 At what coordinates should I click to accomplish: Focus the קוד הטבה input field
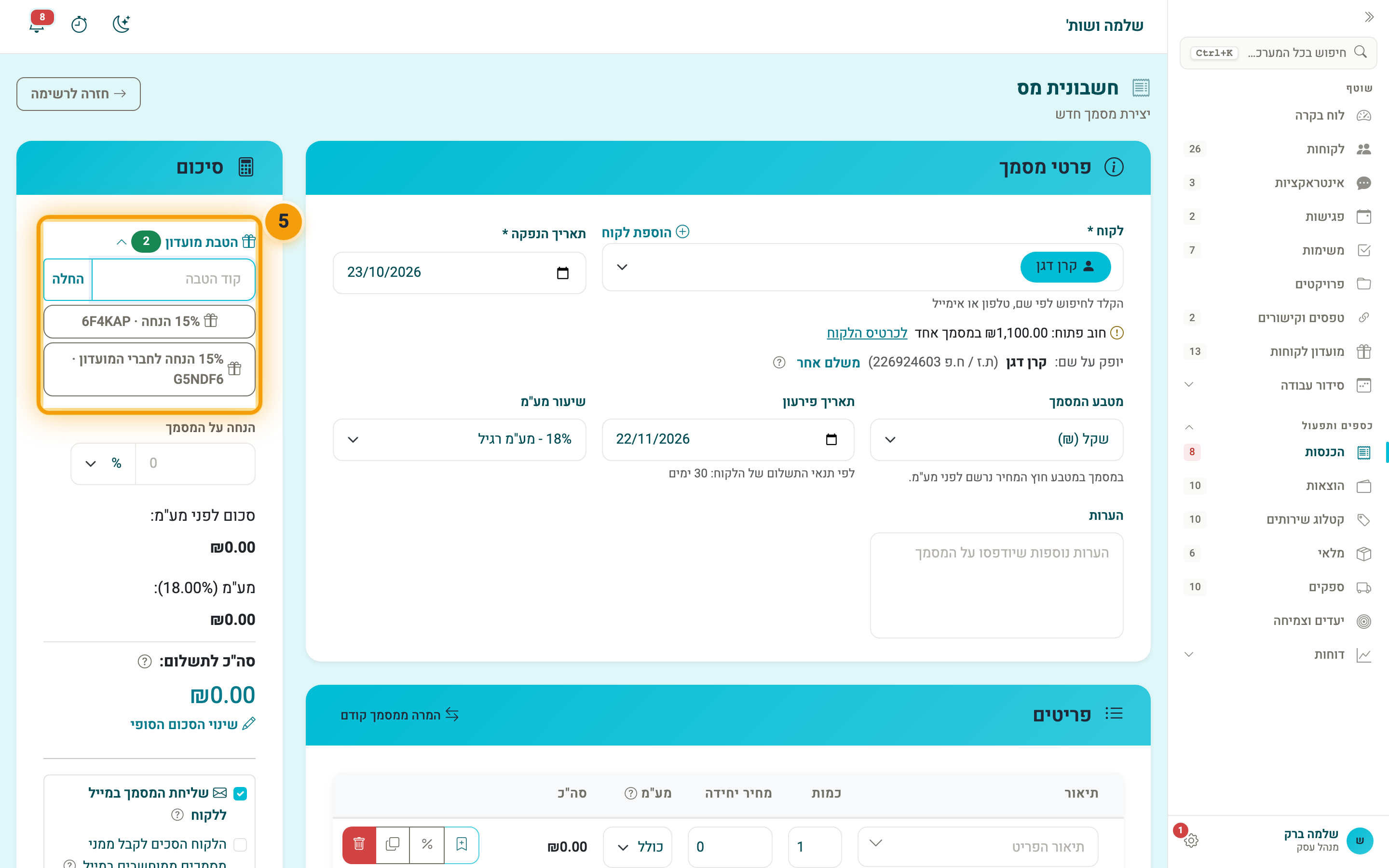coord(173,279)
